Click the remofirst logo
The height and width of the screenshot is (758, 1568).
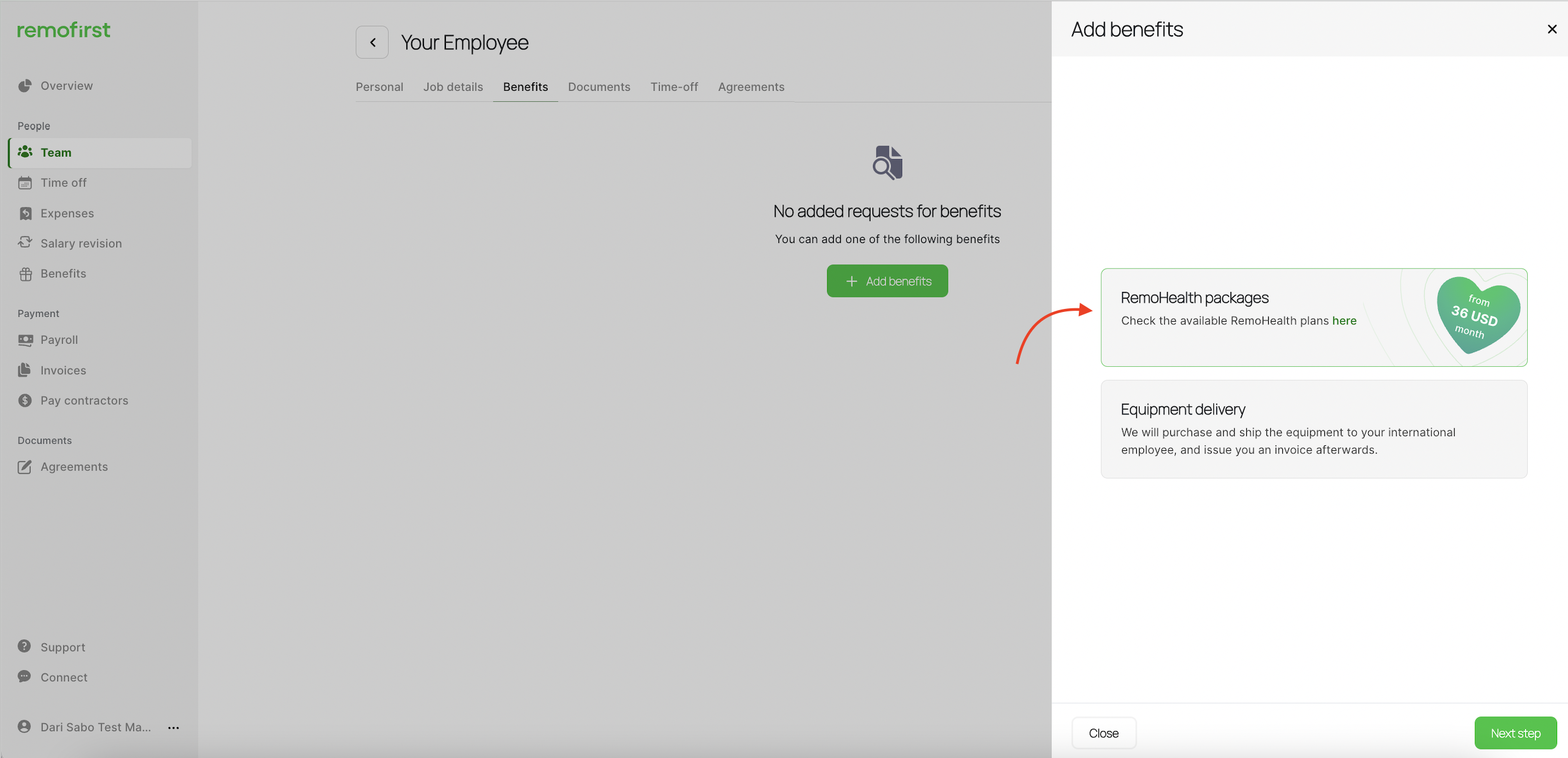click(64, 30)
